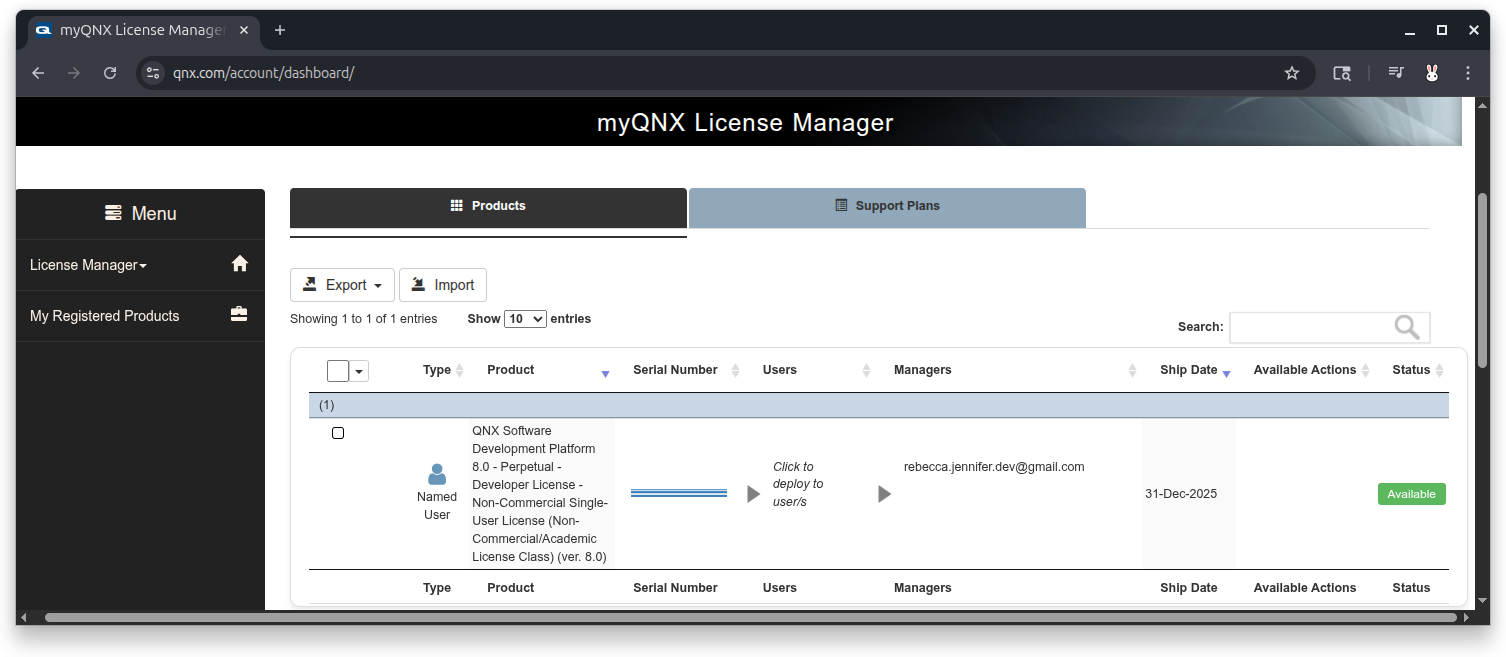
Task: Click the arrow icon next to serial number
Action: (x=753, y=494)
